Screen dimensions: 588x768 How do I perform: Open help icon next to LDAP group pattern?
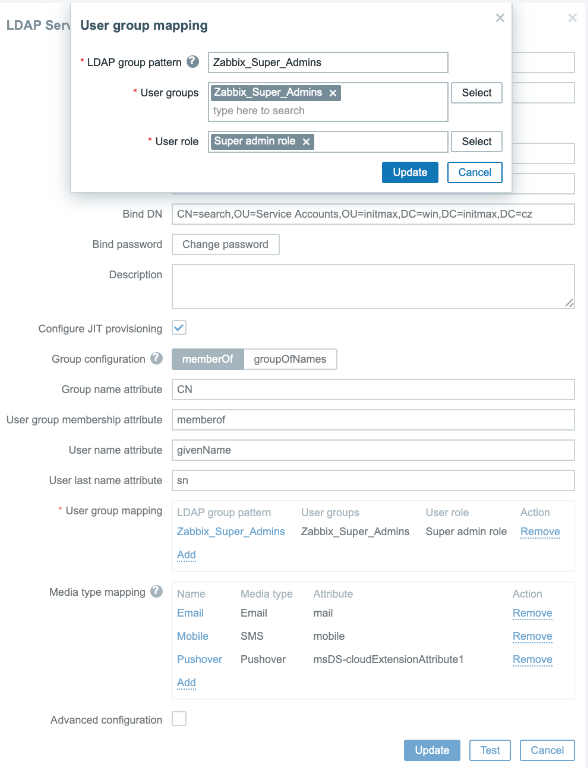coord(193,62)
